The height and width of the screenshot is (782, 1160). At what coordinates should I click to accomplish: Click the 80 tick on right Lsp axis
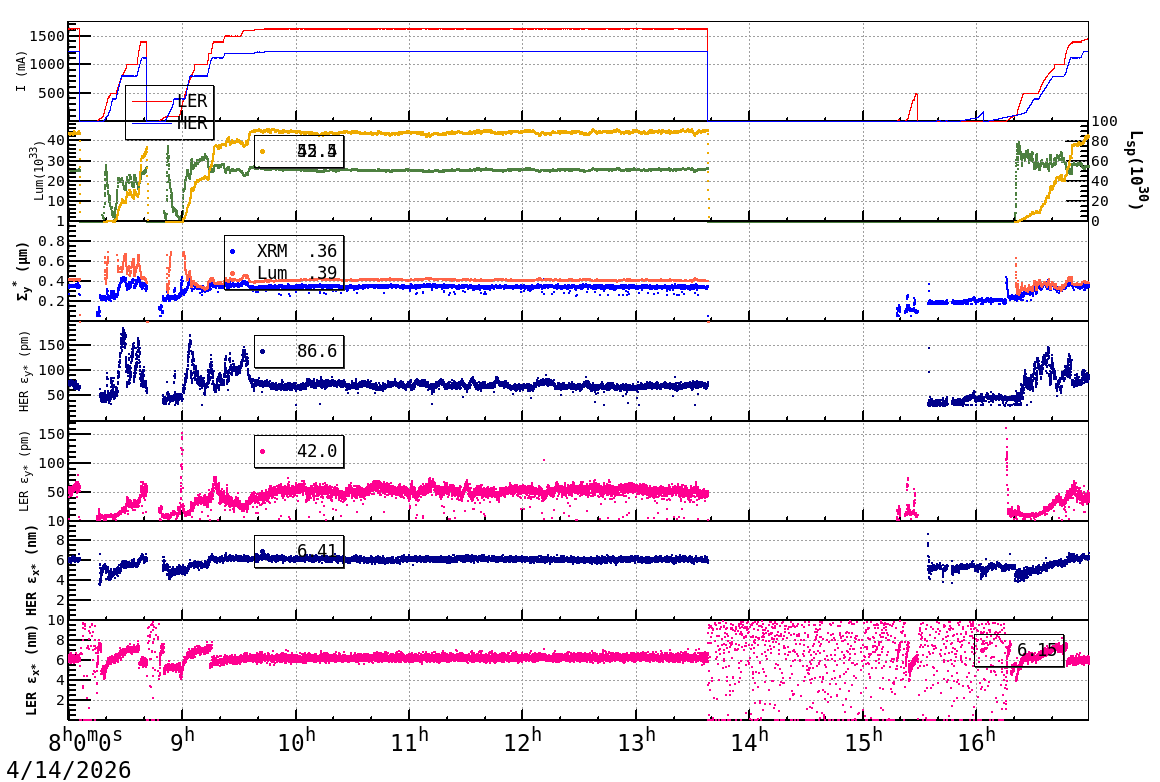tap(1100, 141)
